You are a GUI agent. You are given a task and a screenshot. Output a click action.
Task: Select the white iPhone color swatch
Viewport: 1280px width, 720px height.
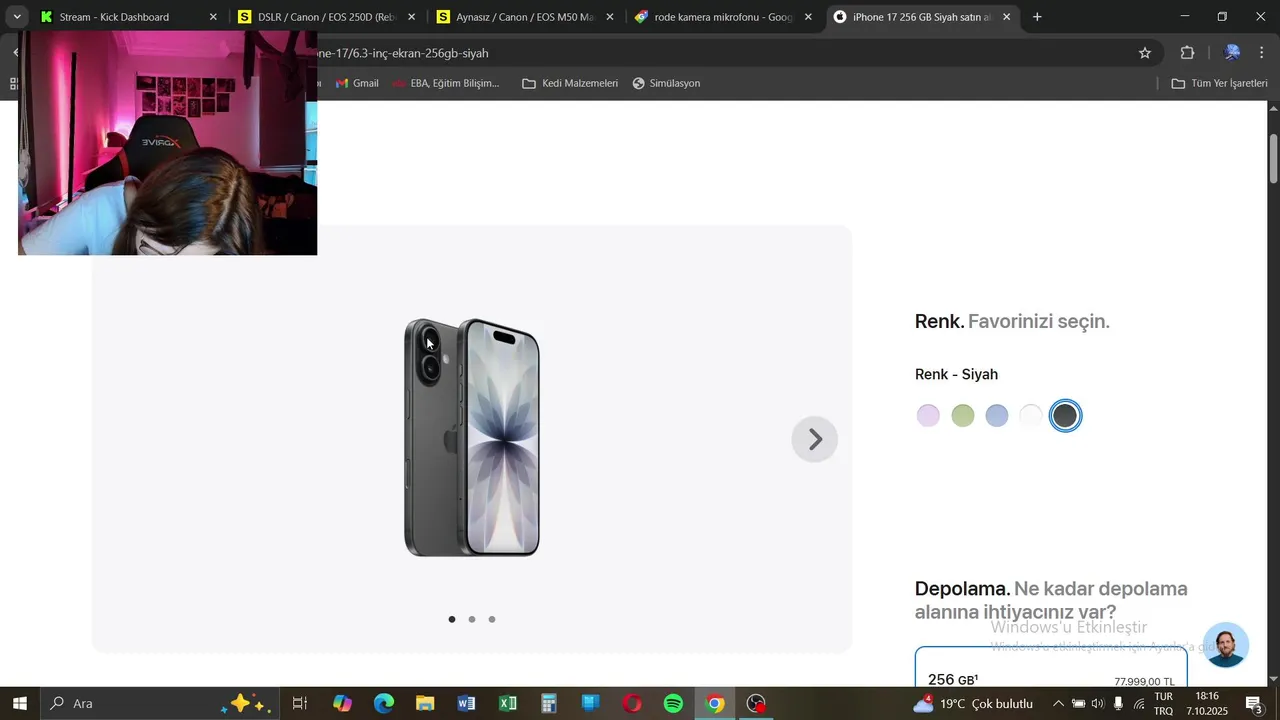(1031, 416)
